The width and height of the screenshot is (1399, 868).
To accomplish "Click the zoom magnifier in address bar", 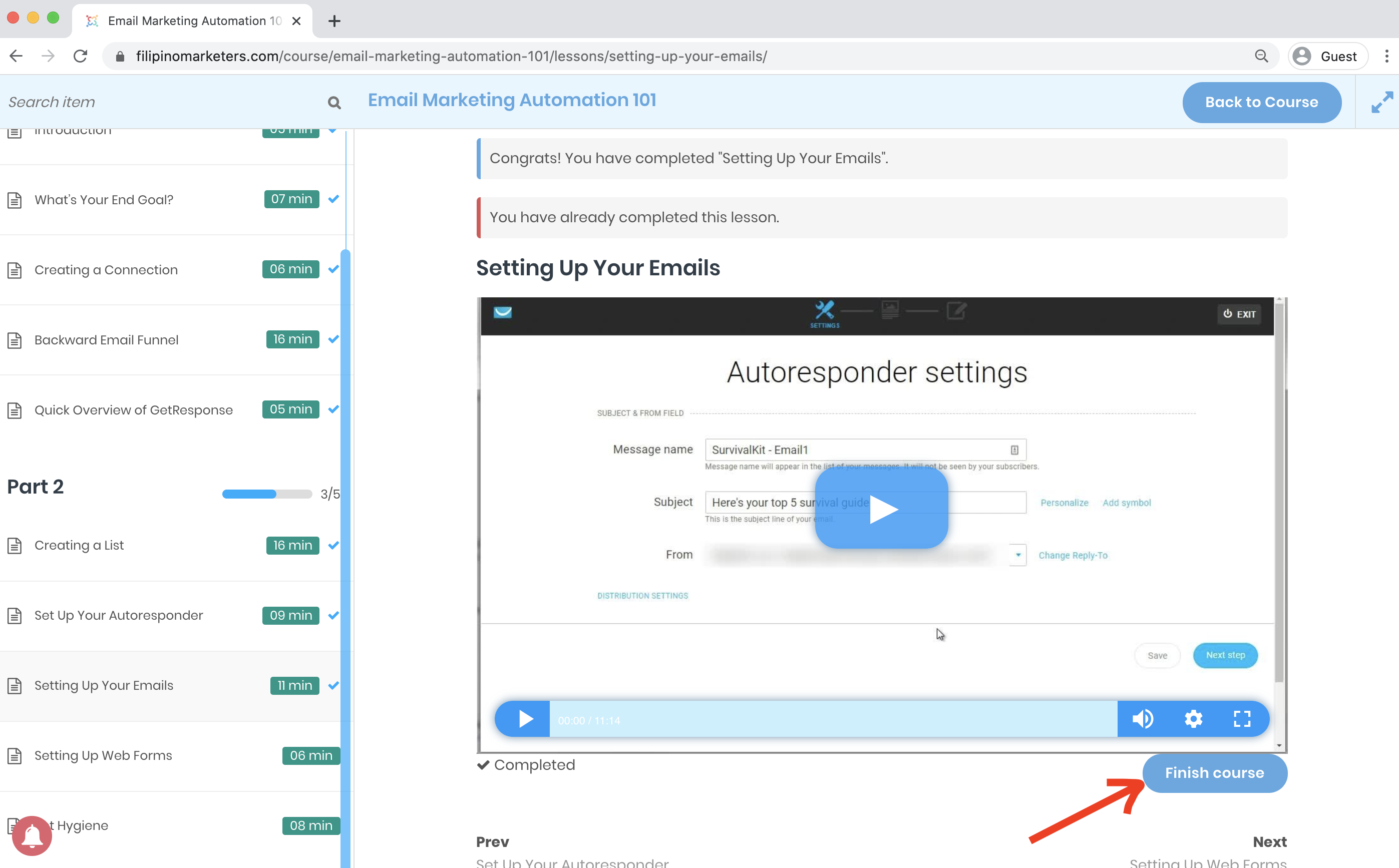I will (x=1261, y=56).
